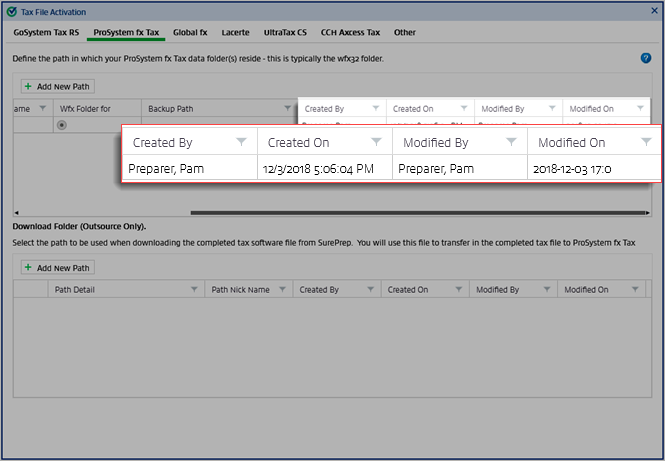Click filter icon on Path Nick Name column

(281, 290)
